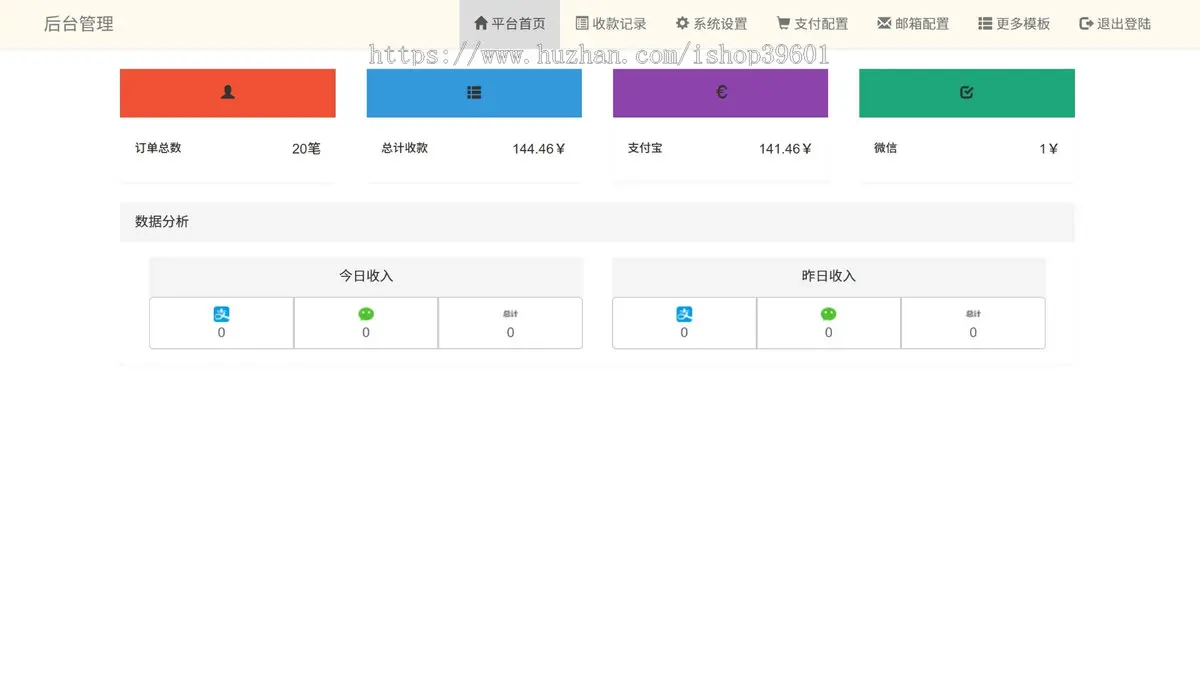Click the euro icon on purple card

click(x=721, y=92)
